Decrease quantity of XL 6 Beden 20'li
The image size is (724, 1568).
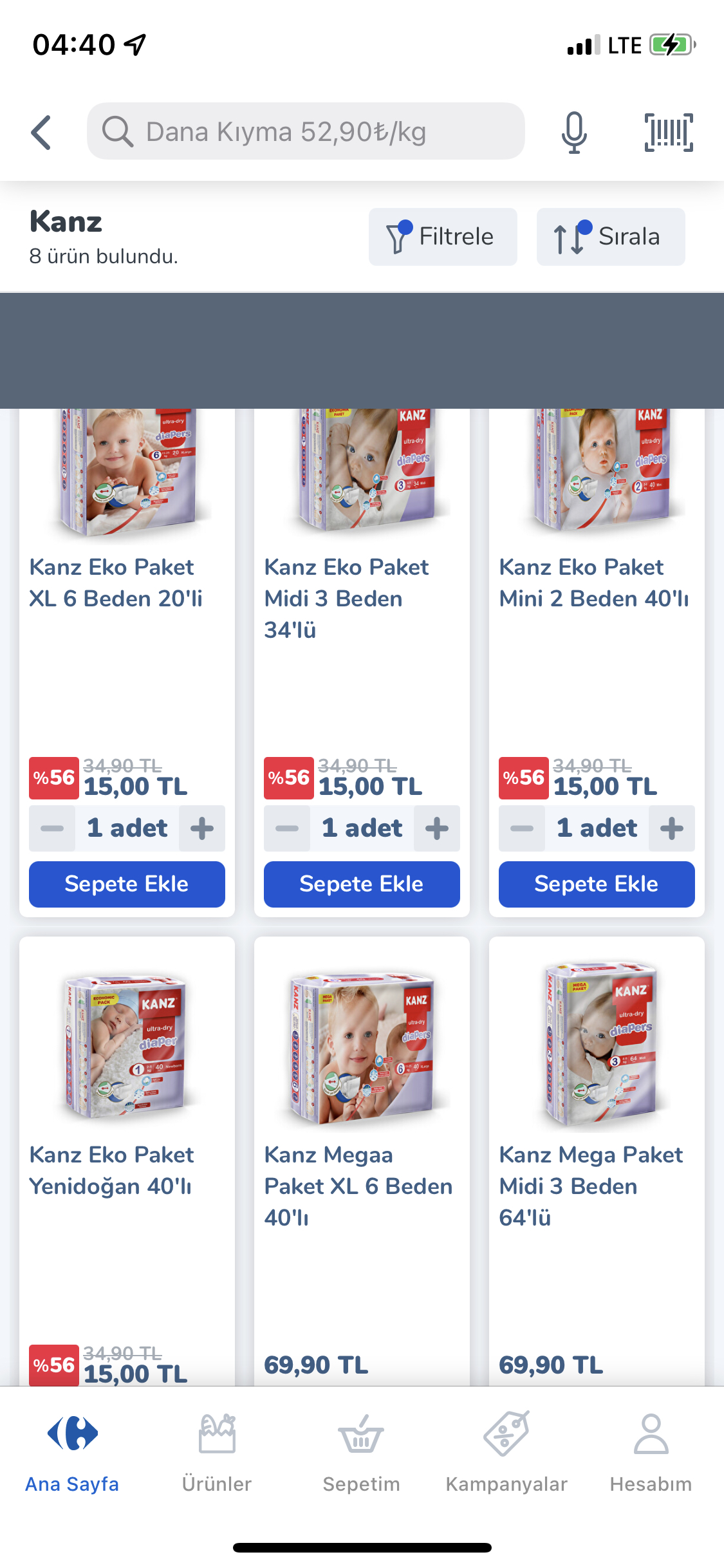[52, 828]
